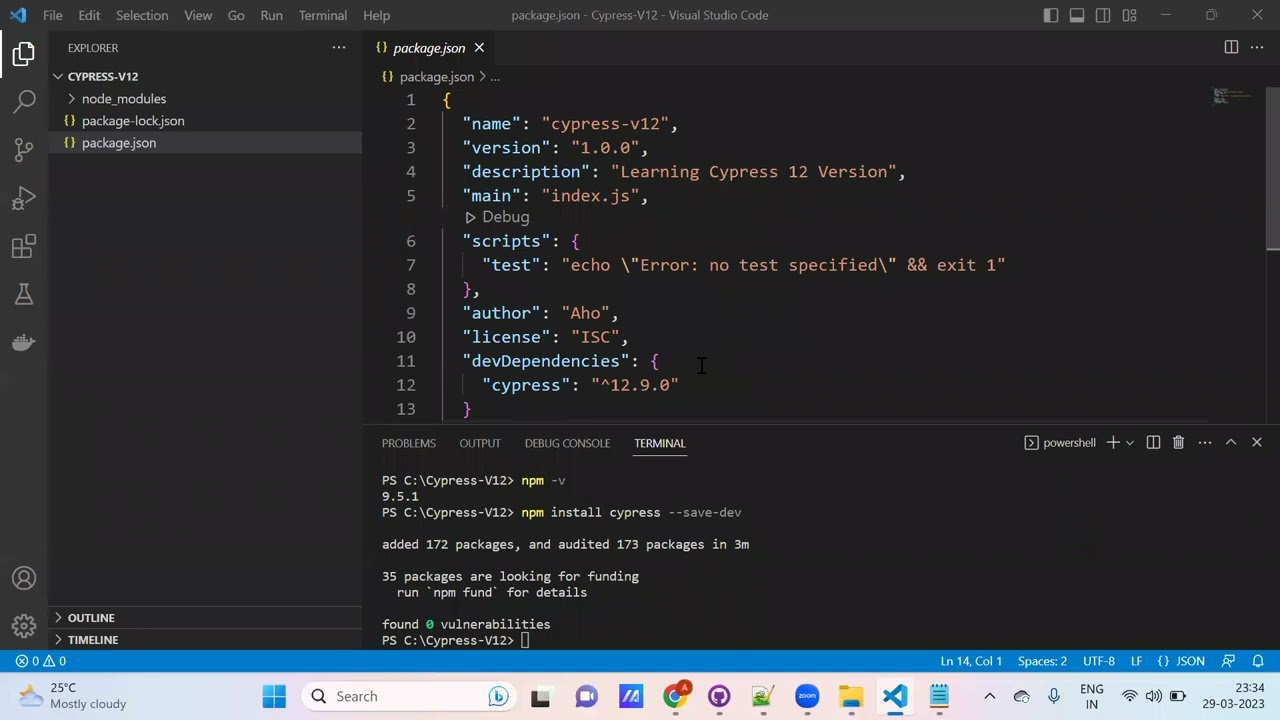Switch to the DEBUG CONSOLE tab
This screenshot has width=1280, height=720.
[567, 443]
